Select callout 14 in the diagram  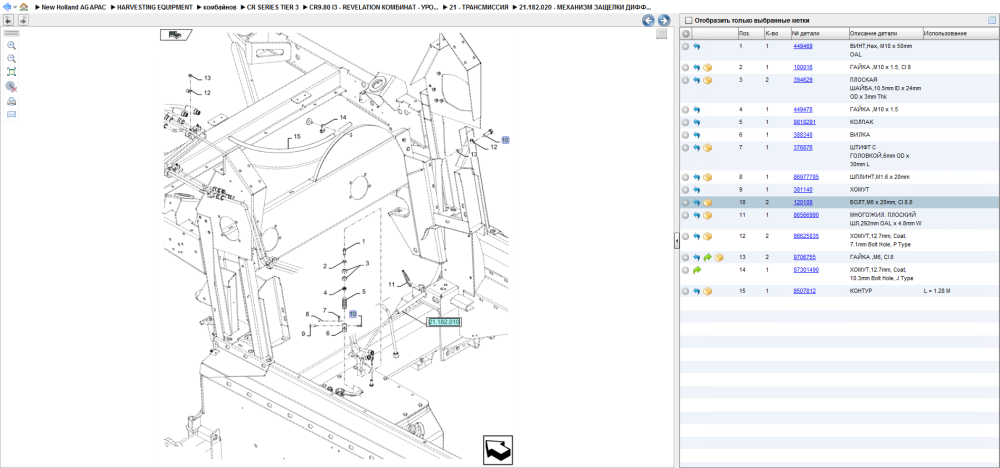[x=342, y=117]
